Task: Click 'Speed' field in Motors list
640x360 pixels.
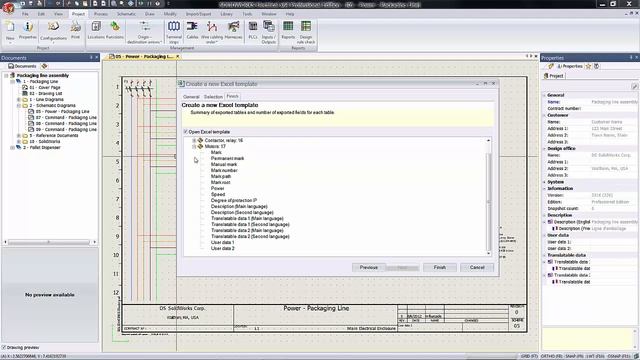Action: (218, 194)
